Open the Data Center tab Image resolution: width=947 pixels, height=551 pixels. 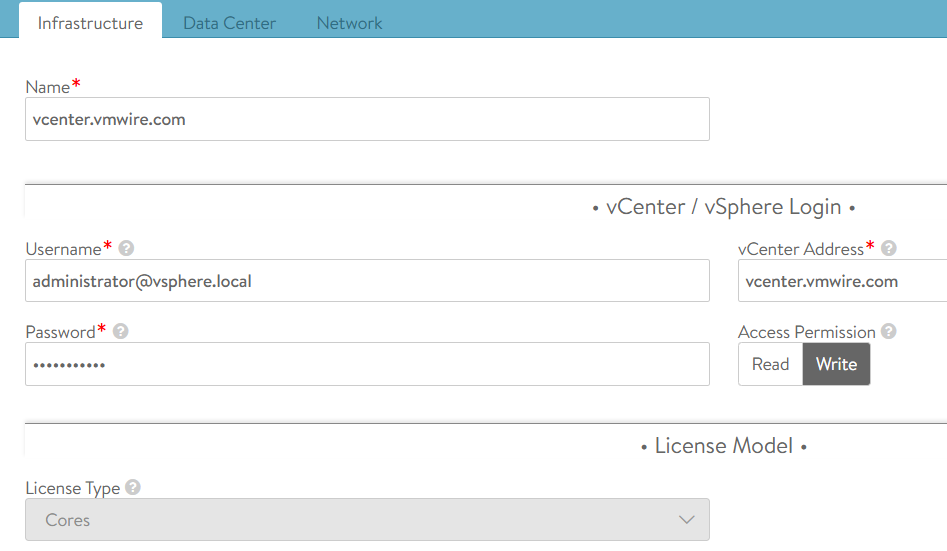(x=229, y=22)
